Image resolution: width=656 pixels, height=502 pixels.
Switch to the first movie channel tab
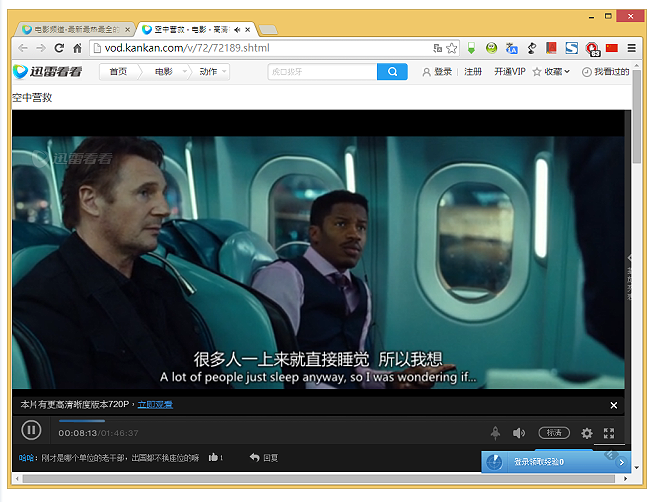[x=73, y=30]
